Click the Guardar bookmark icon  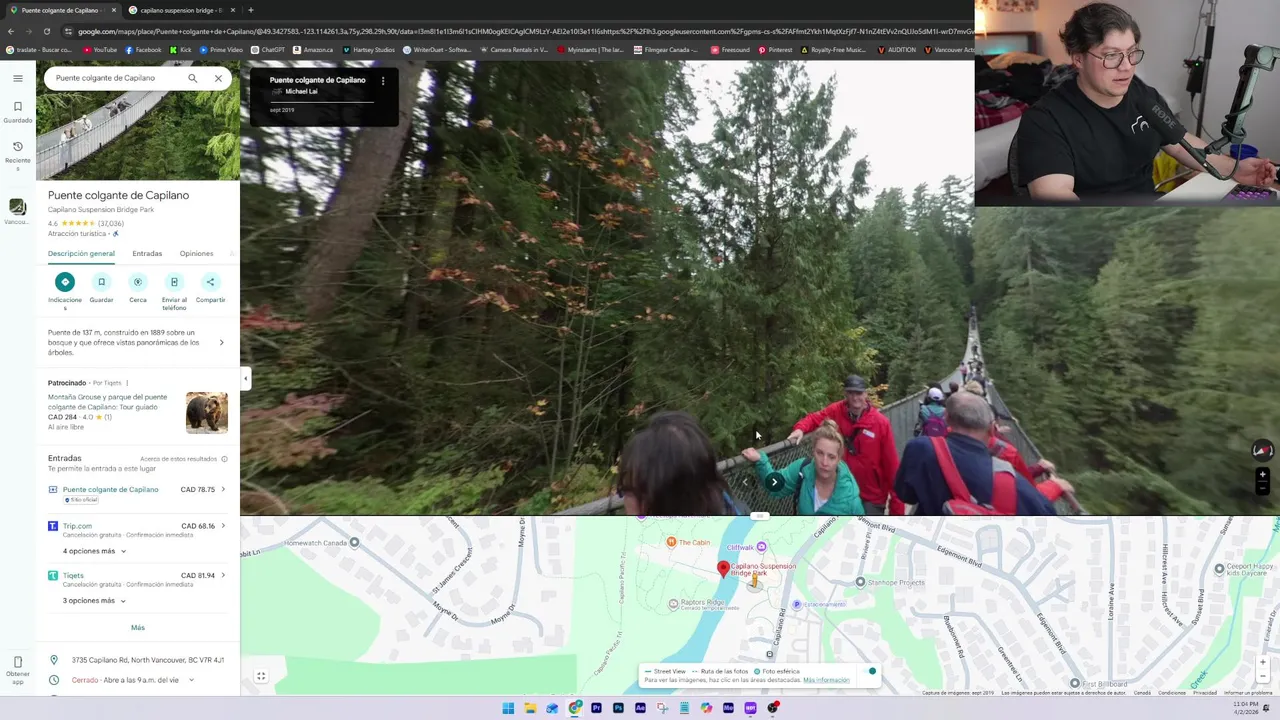[x=101, y=282]
